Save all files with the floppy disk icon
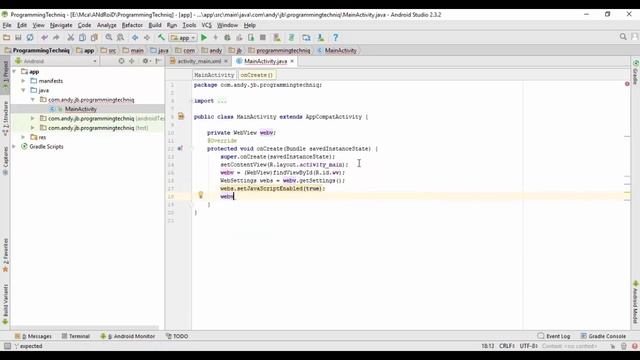This screenshot has width=640, height=360. coord(18,38)
